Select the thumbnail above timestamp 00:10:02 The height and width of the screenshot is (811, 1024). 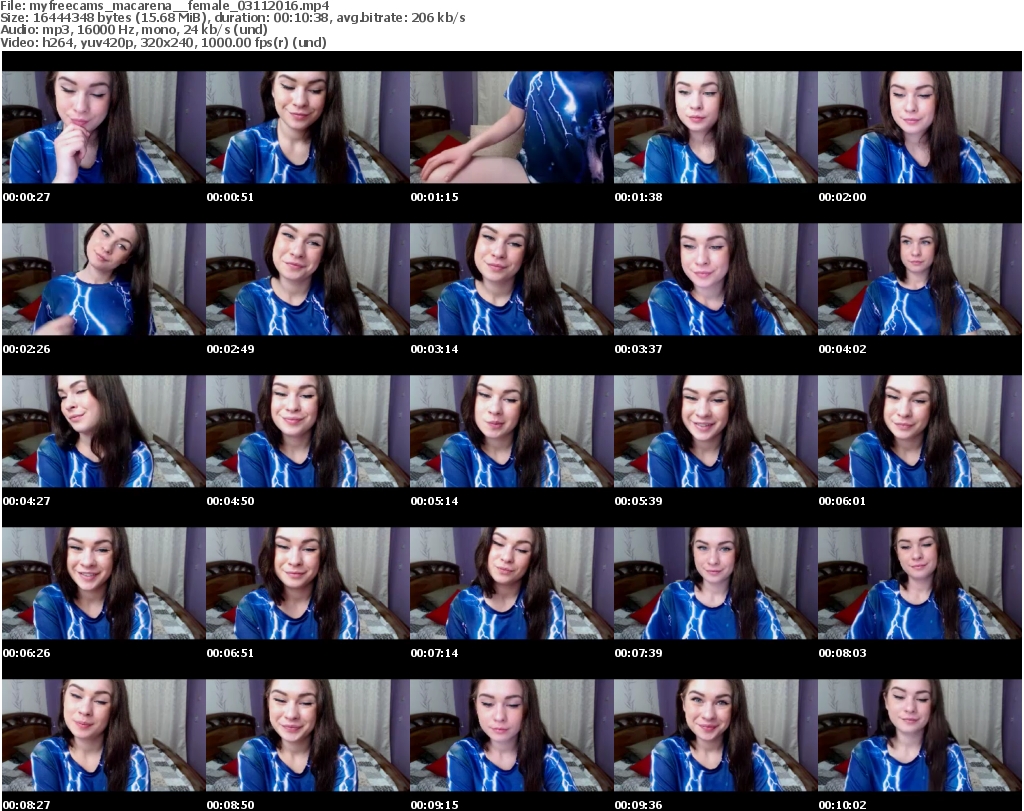click(x=920, y=735)
